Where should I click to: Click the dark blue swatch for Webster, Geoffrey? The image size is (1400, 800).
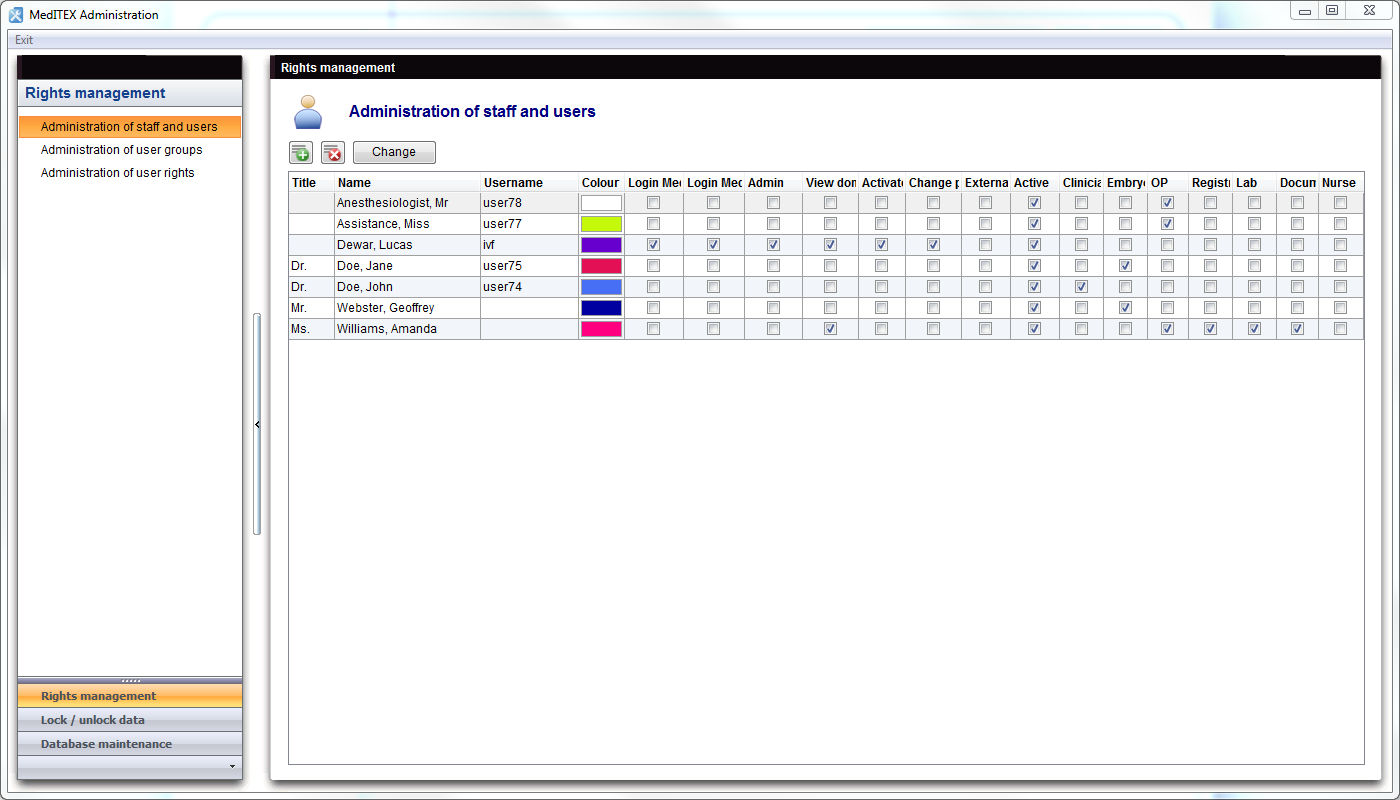(x=601, y=308)
